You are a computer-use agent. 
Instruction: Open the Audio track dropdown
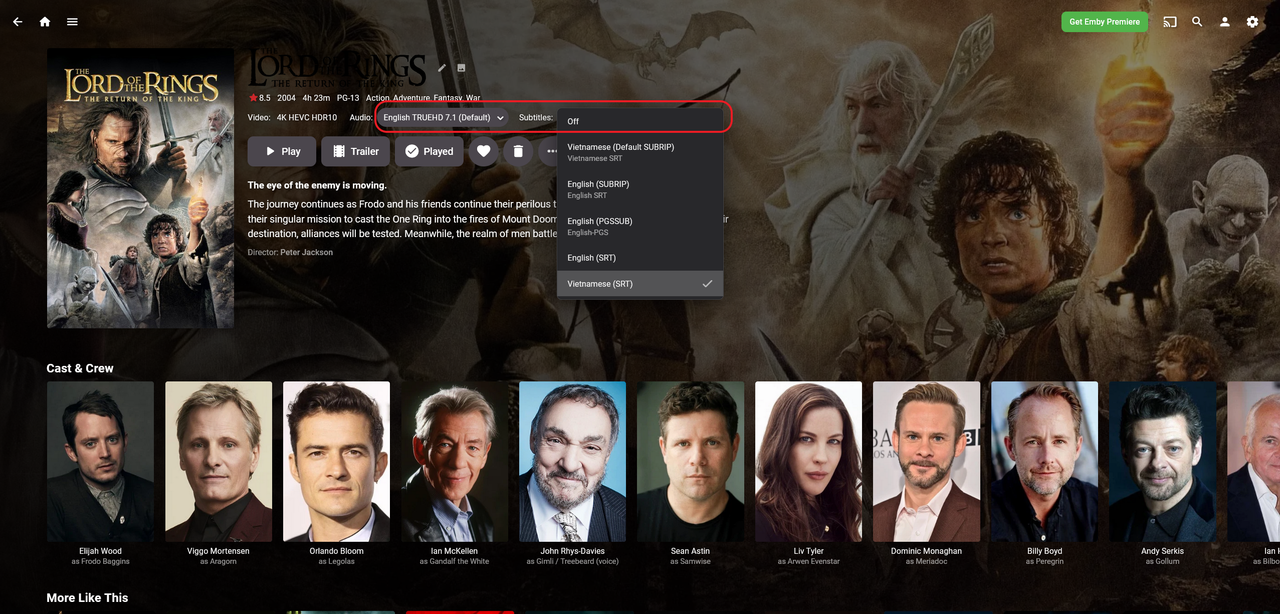click(x=442, y=117)
